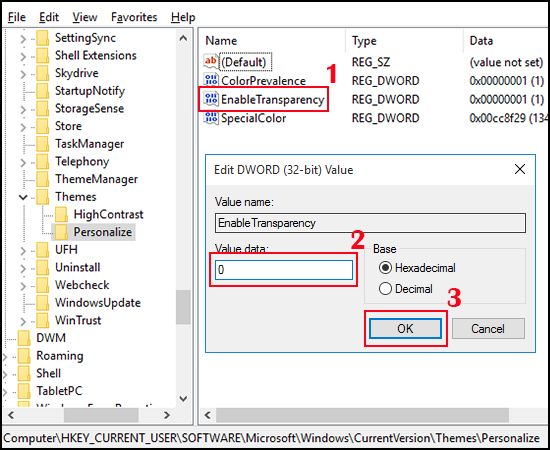
Task: Expand the Webcheck key
Action: click(23, 286)
